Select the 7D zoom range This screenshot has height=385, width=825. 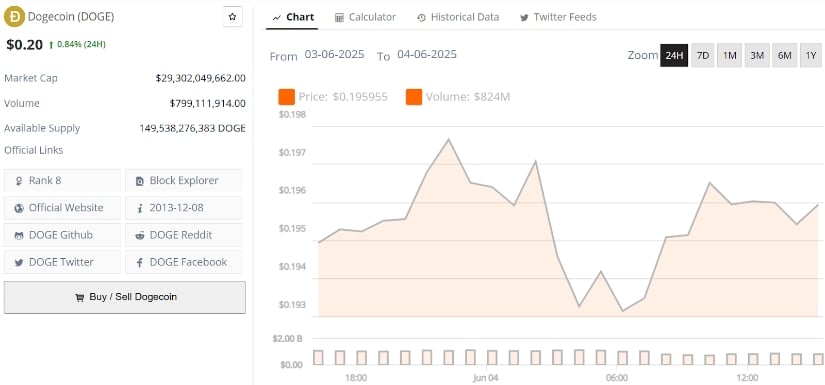(x=703, y=55)
